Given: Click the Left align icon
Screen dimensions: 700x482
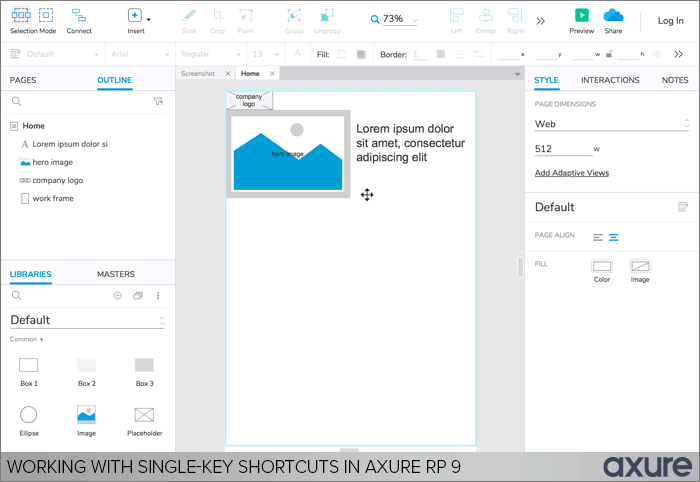Looking at the screenshot, I should coord(457,16).
